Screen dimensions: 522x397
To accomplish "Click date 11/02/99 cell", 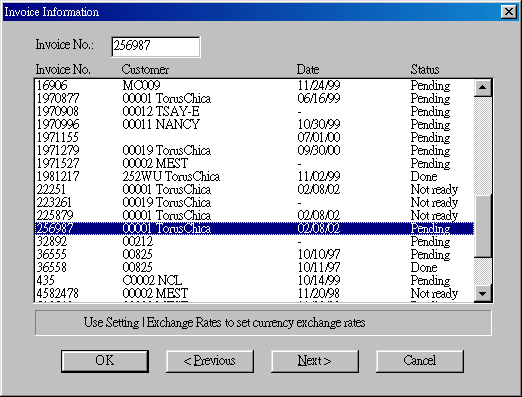I will click(319, 176).
